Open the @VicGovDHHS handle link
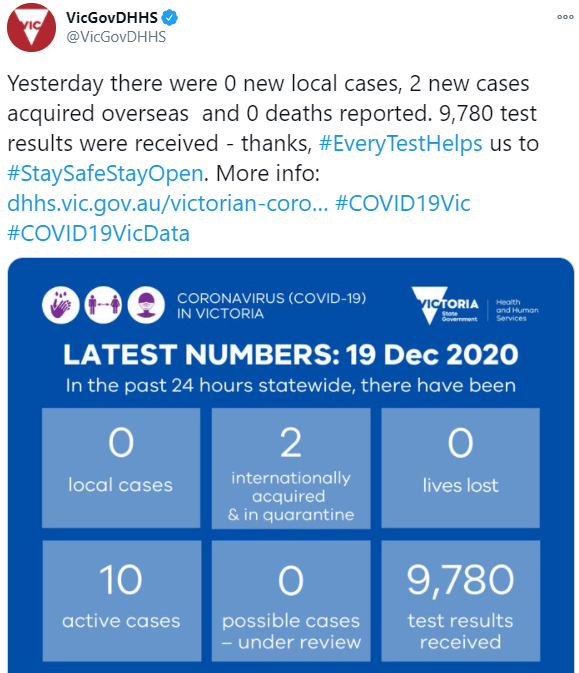 pos(116,37)
